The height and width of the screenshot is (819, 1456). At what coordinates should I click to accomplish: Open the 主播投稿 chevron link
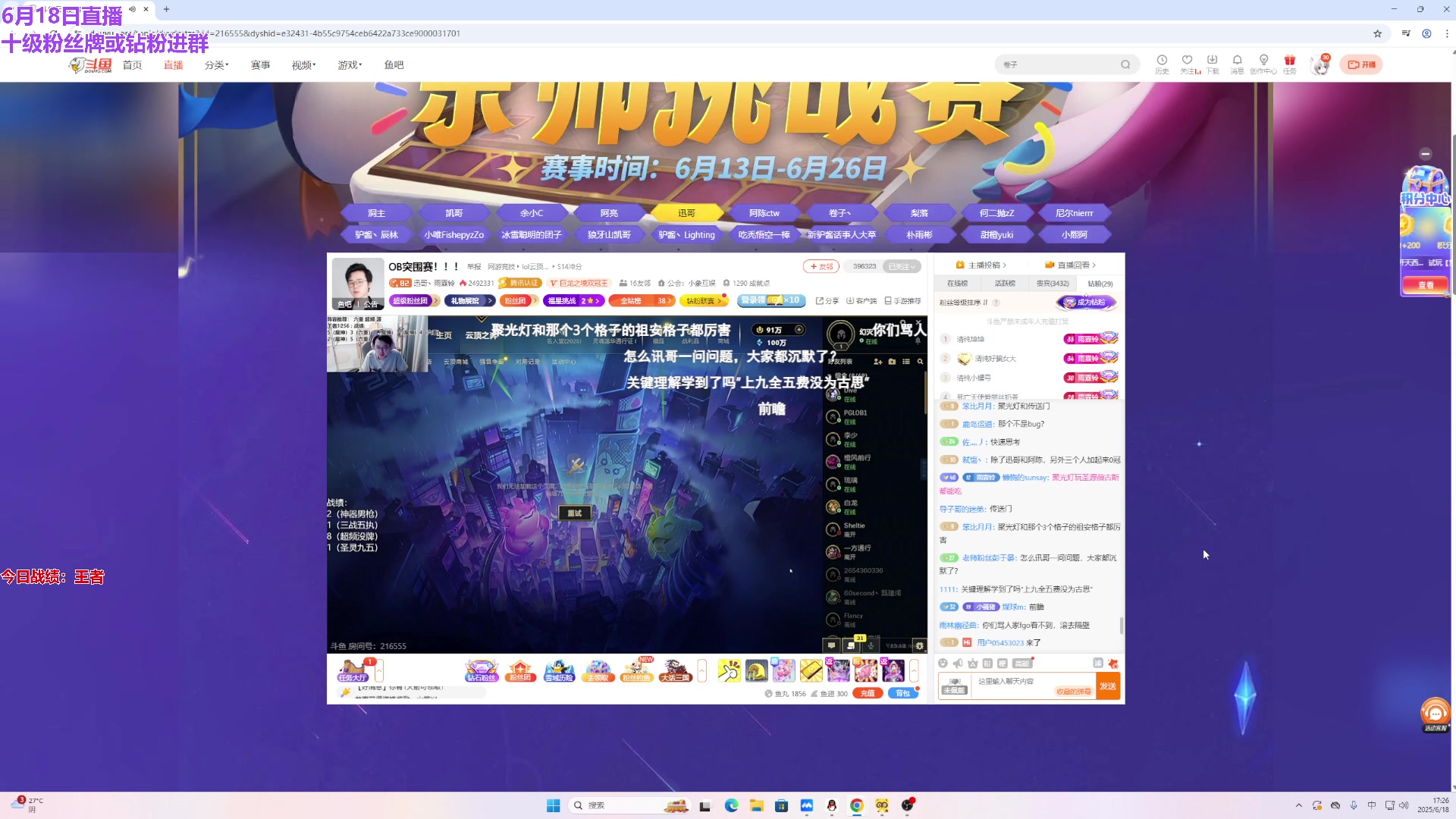981,265
